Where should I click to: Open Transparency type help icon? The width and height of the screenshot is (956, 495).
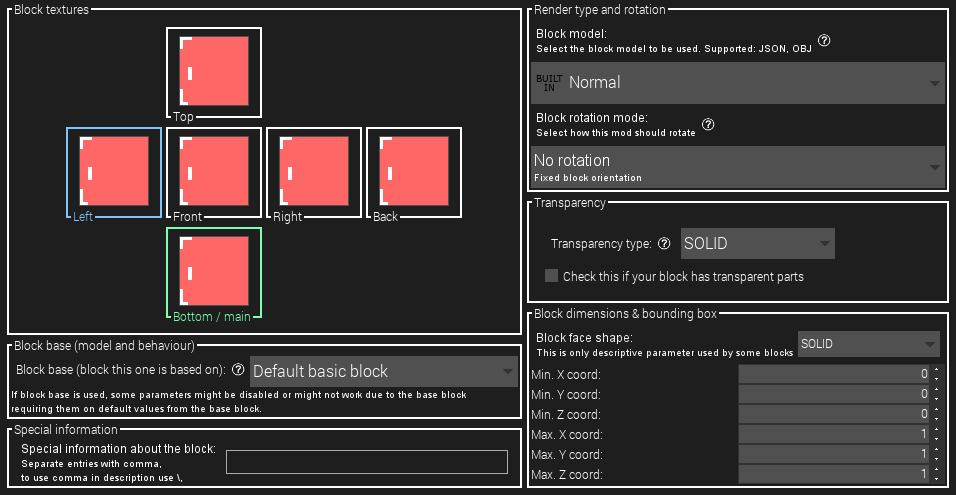tap(664, 244)
